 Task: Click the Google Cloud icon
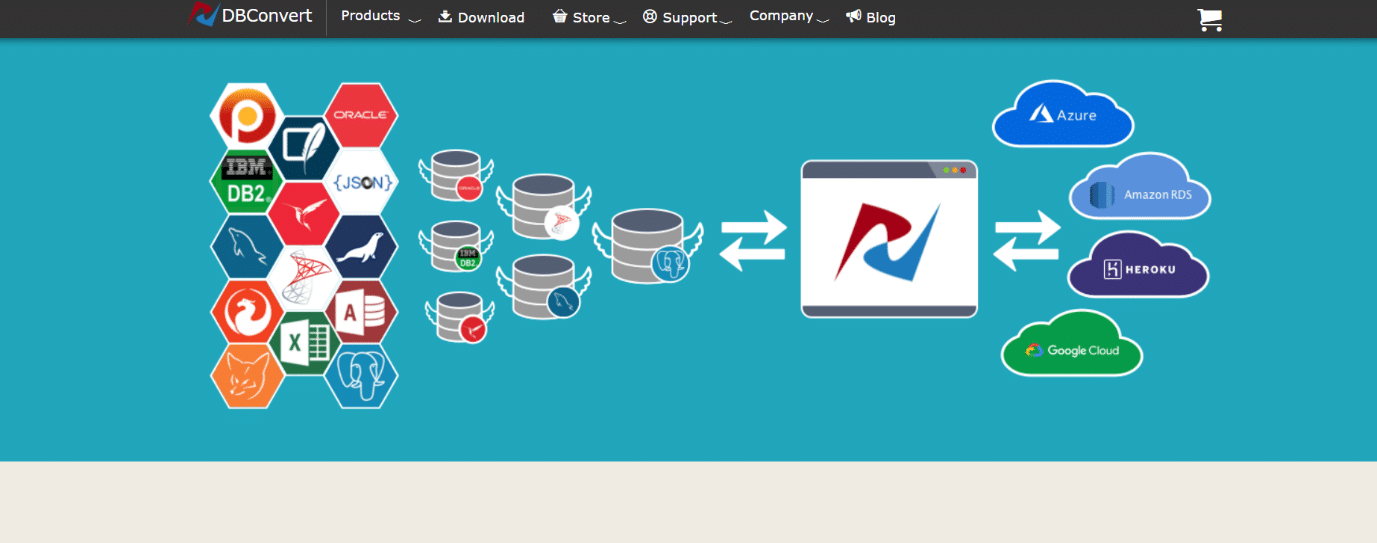(x=1072, y=343)
